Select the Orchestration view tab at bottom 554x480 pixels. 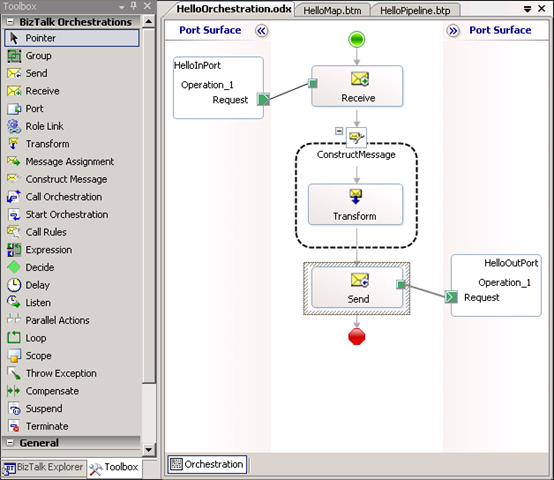[x=207, y=464]
